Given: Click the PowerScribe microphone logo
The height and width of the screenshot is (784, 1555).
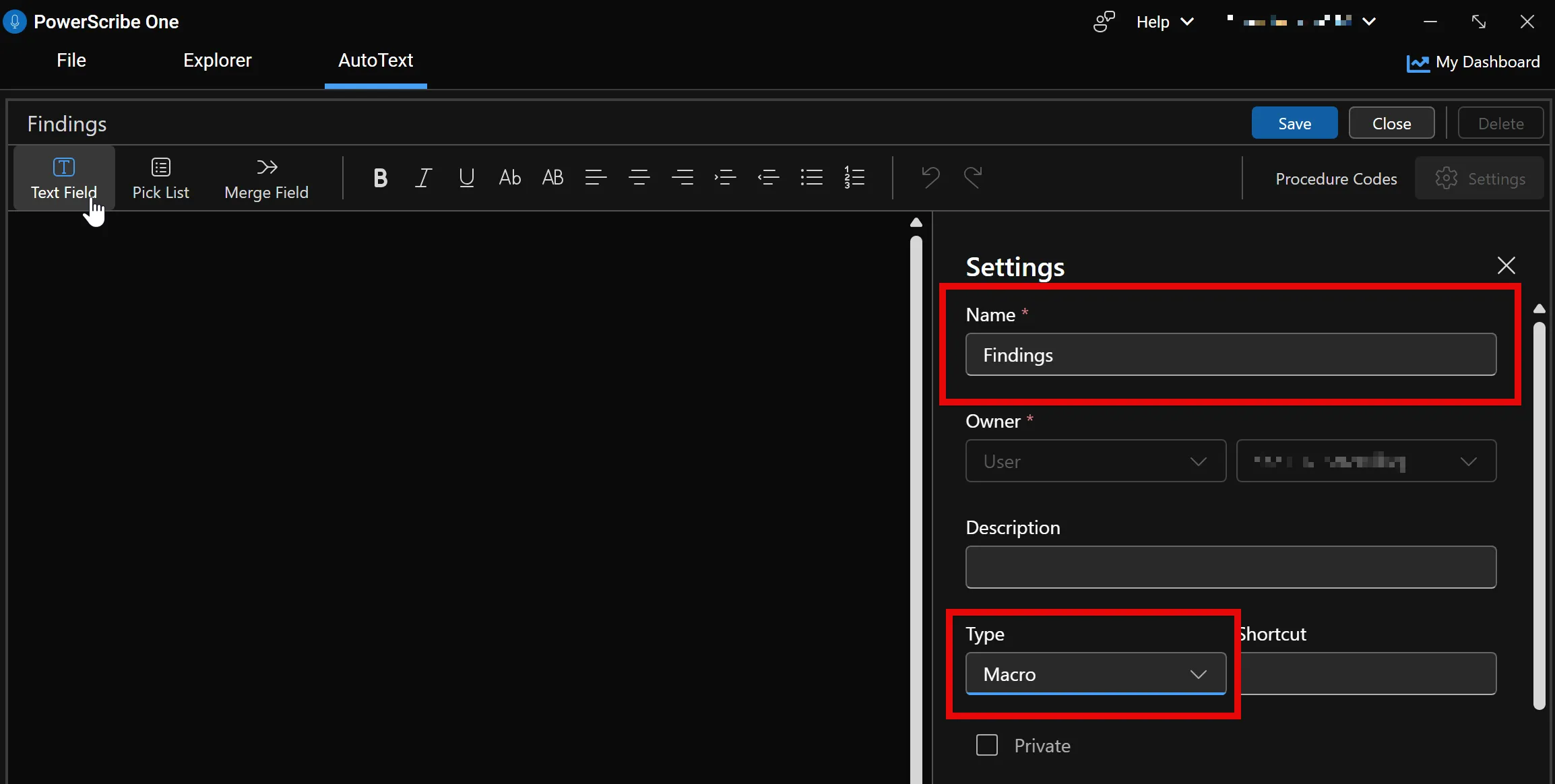Looking at the screenshot, I should coord(15,22).
